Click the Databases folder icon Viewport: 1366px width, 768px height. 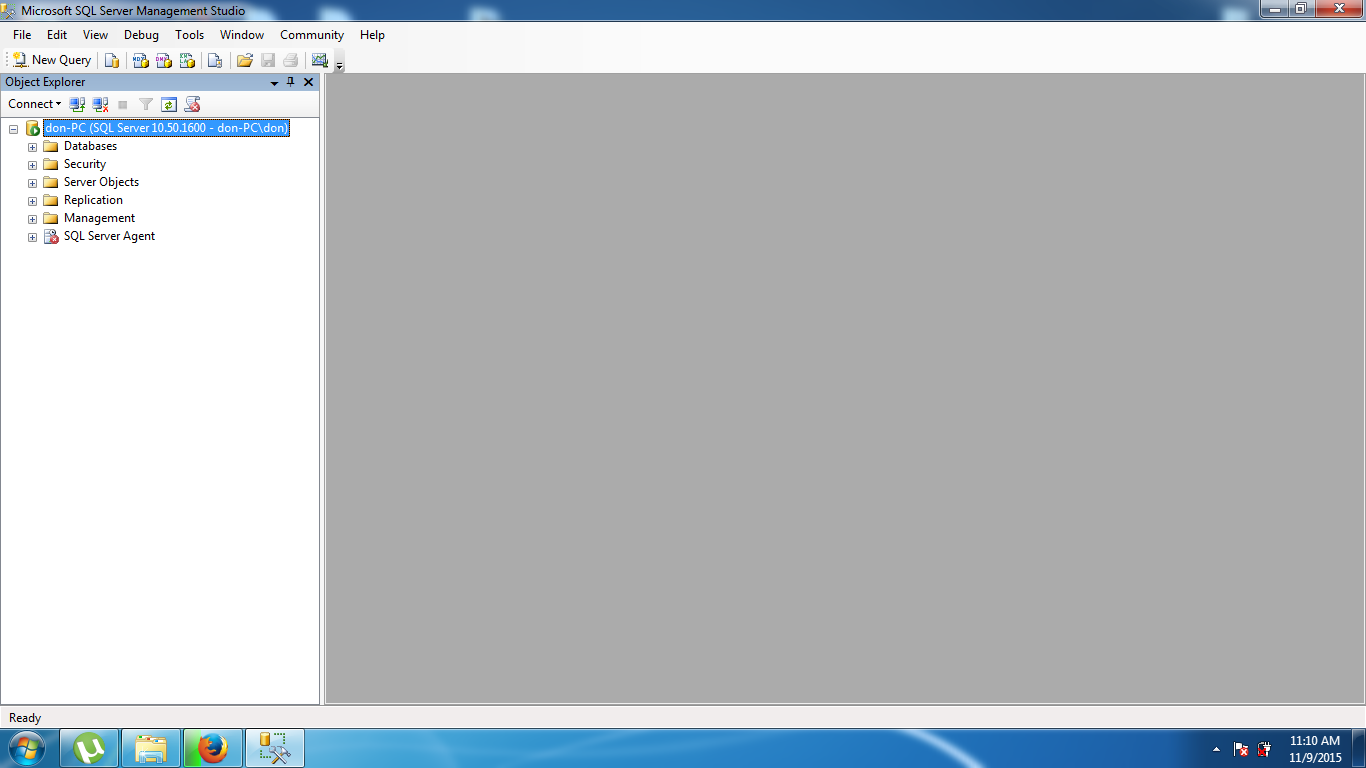51,146
